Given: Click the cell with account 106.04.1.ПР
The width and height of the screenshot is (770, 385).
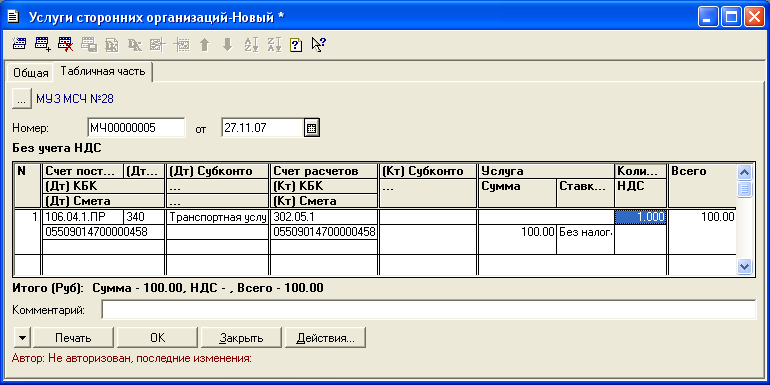Looking at the screenshot, I should click(83, 217).
